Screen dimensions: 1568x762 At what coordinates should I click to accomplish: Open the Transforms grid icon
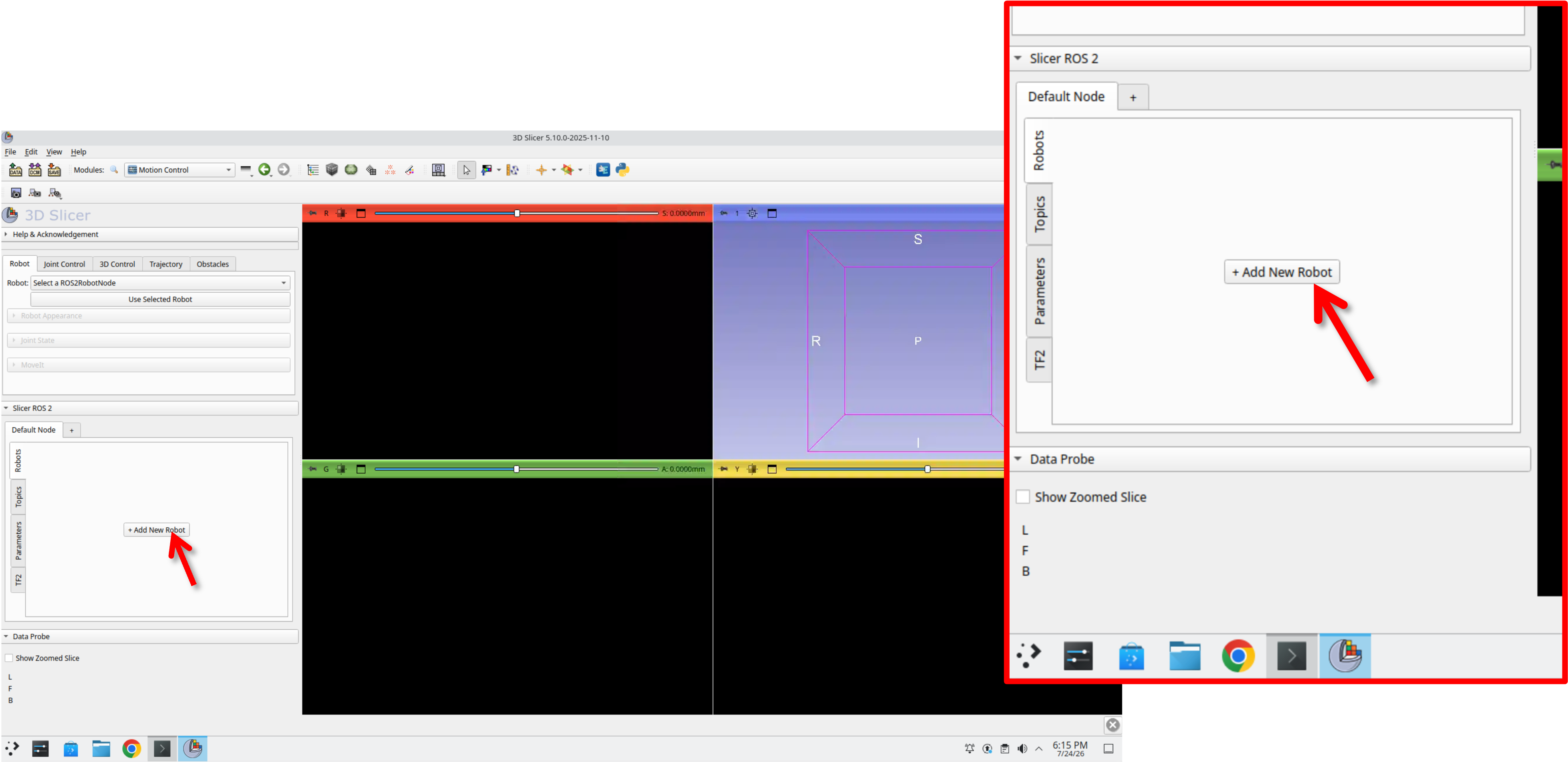coord(371,170)
